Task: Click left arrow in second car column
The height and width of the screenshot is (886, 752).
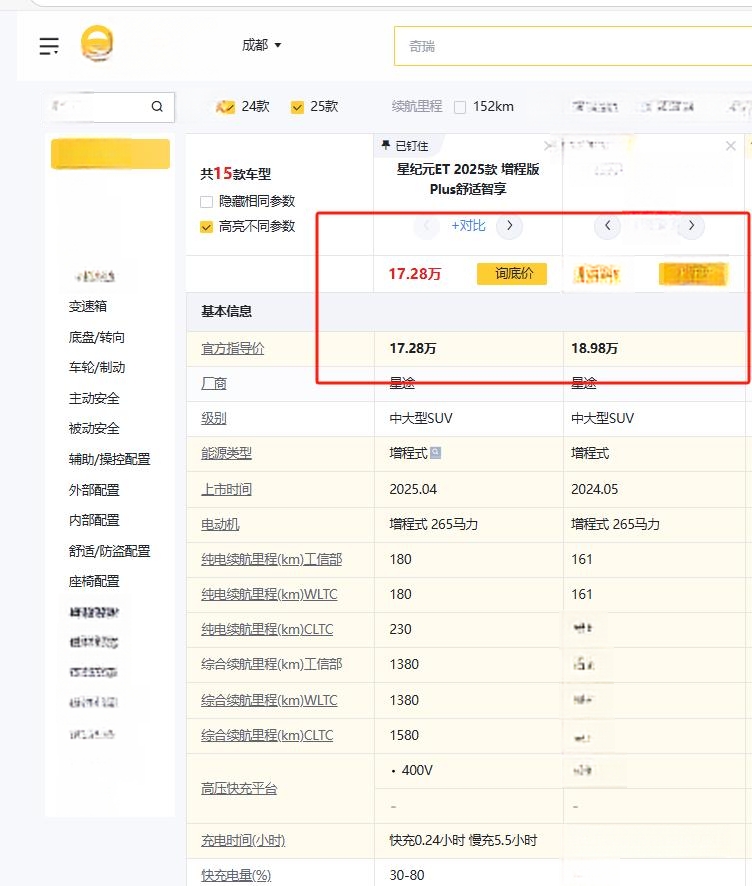Action: coord(607,225)
